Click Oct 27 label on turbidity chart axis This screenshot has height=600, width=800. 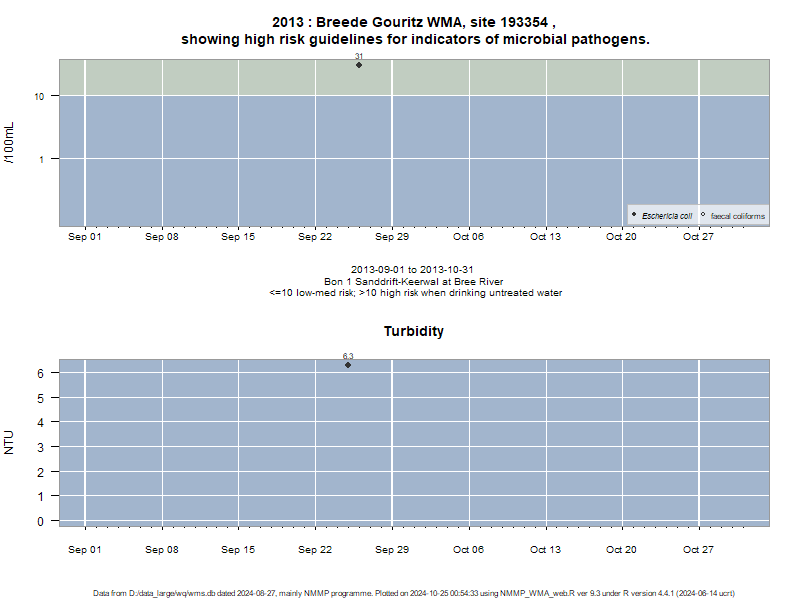pos(698,549)
